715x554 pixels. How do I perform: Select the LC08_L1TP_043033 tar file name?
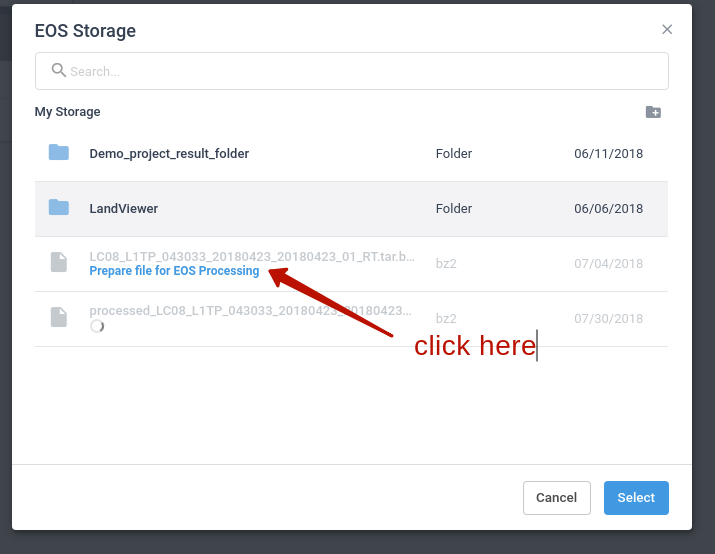pos(252,257)
